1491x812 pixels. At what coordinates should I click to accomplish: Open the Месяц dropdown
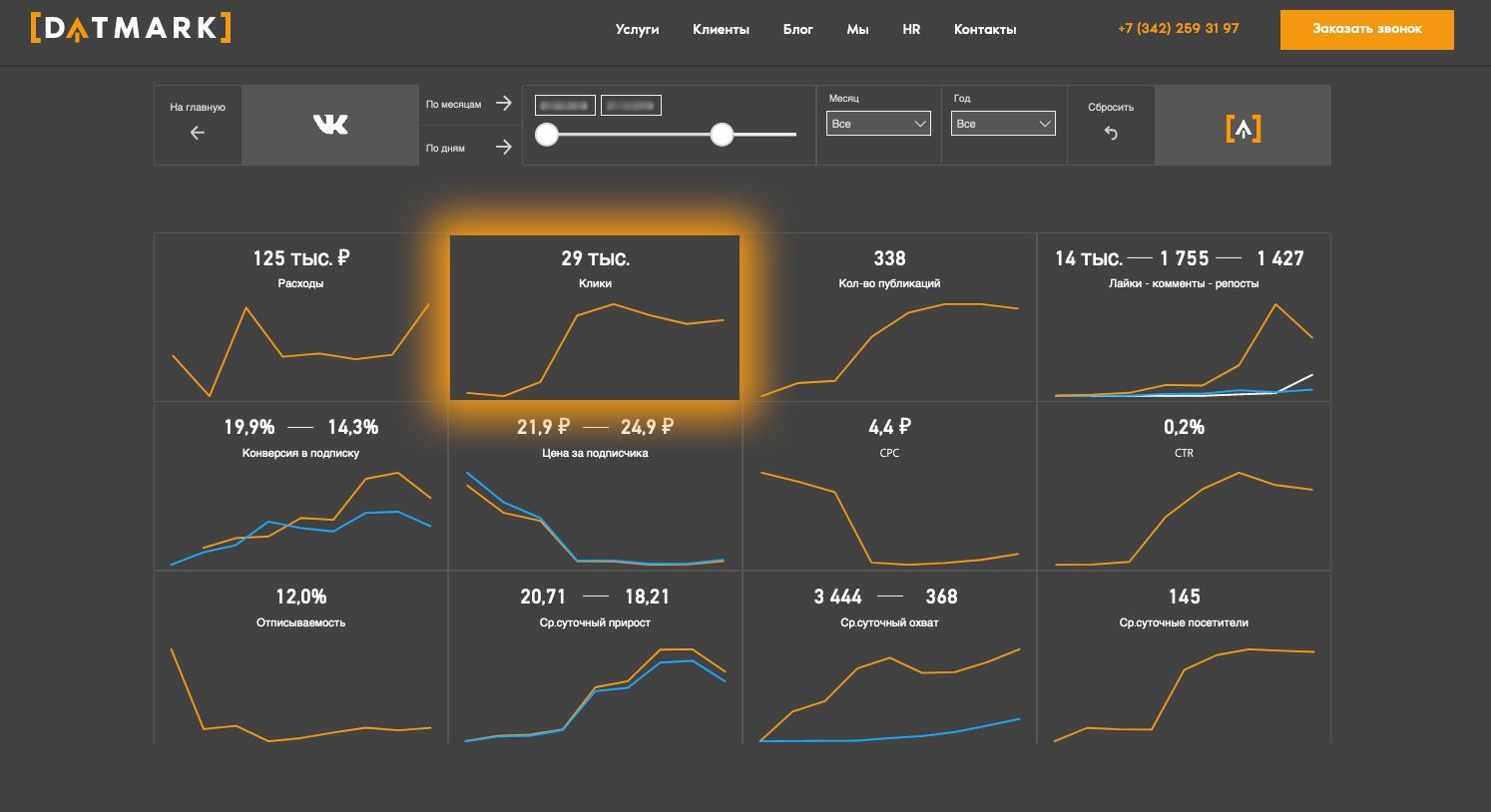tap(878, 124)
